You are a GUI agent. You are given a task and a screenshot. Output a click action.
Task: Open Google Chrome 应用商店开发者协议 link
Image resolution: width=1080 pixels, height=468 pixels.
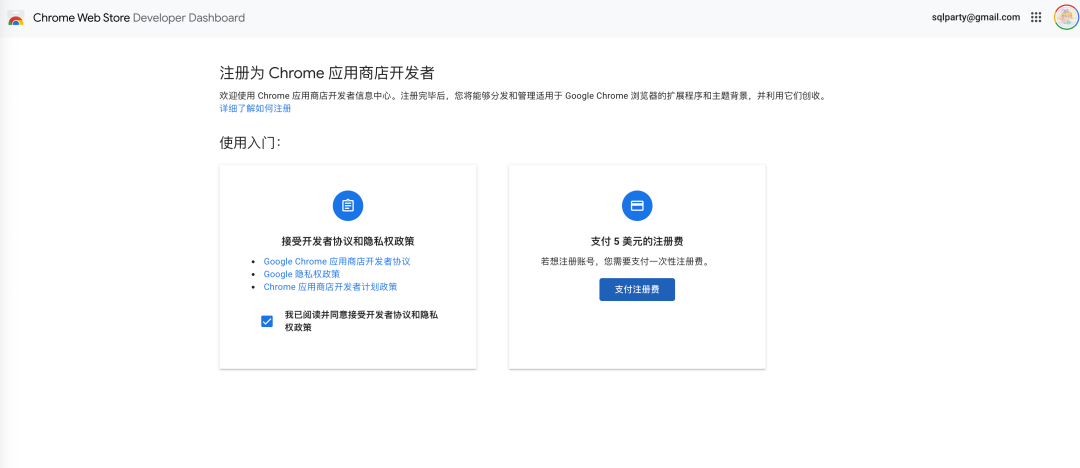[x=337, y=262]
